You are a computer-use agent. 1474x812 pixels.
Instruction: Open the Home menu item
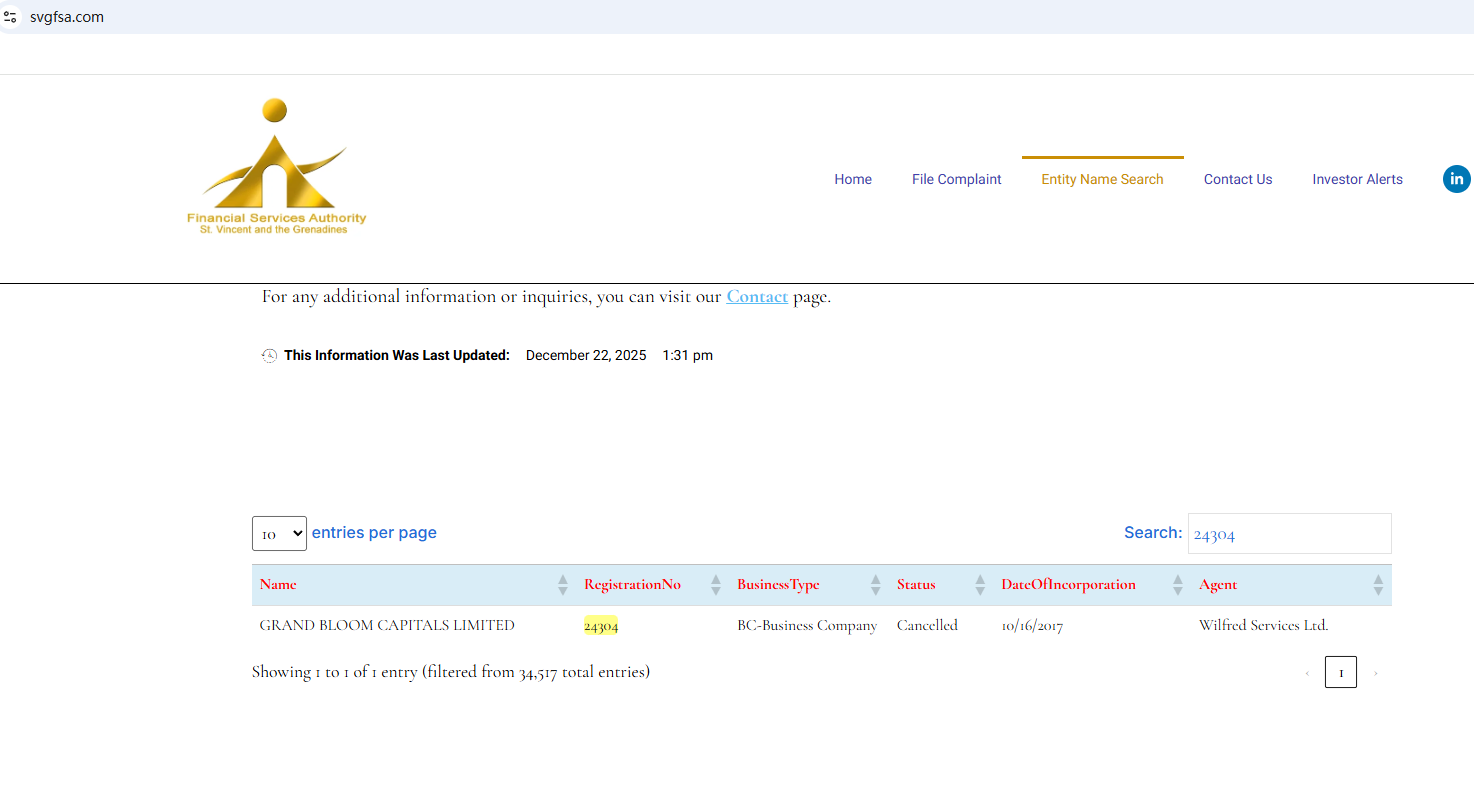(x=853, y=180)
